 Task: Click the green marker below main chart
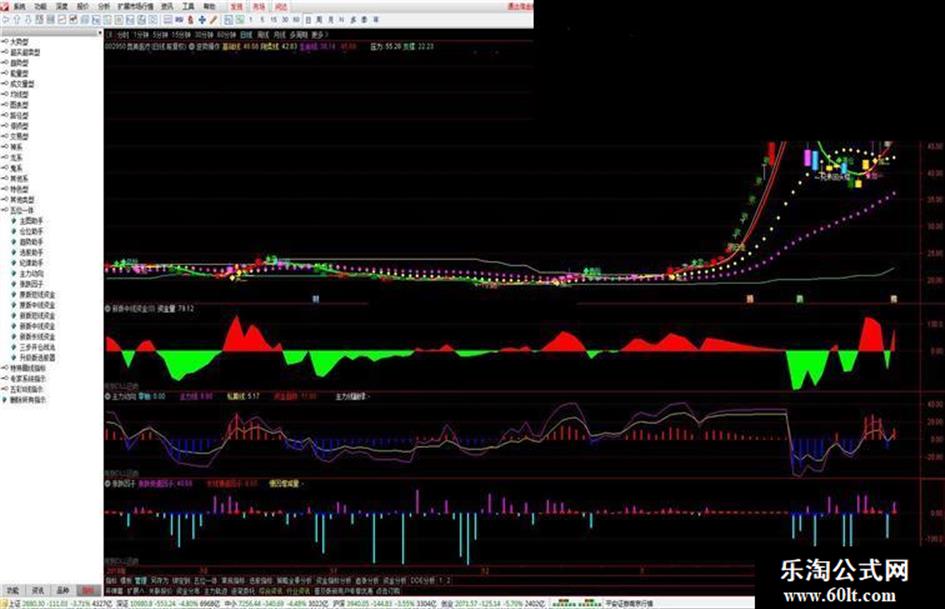pyautogui.click(x=800, y=298)
